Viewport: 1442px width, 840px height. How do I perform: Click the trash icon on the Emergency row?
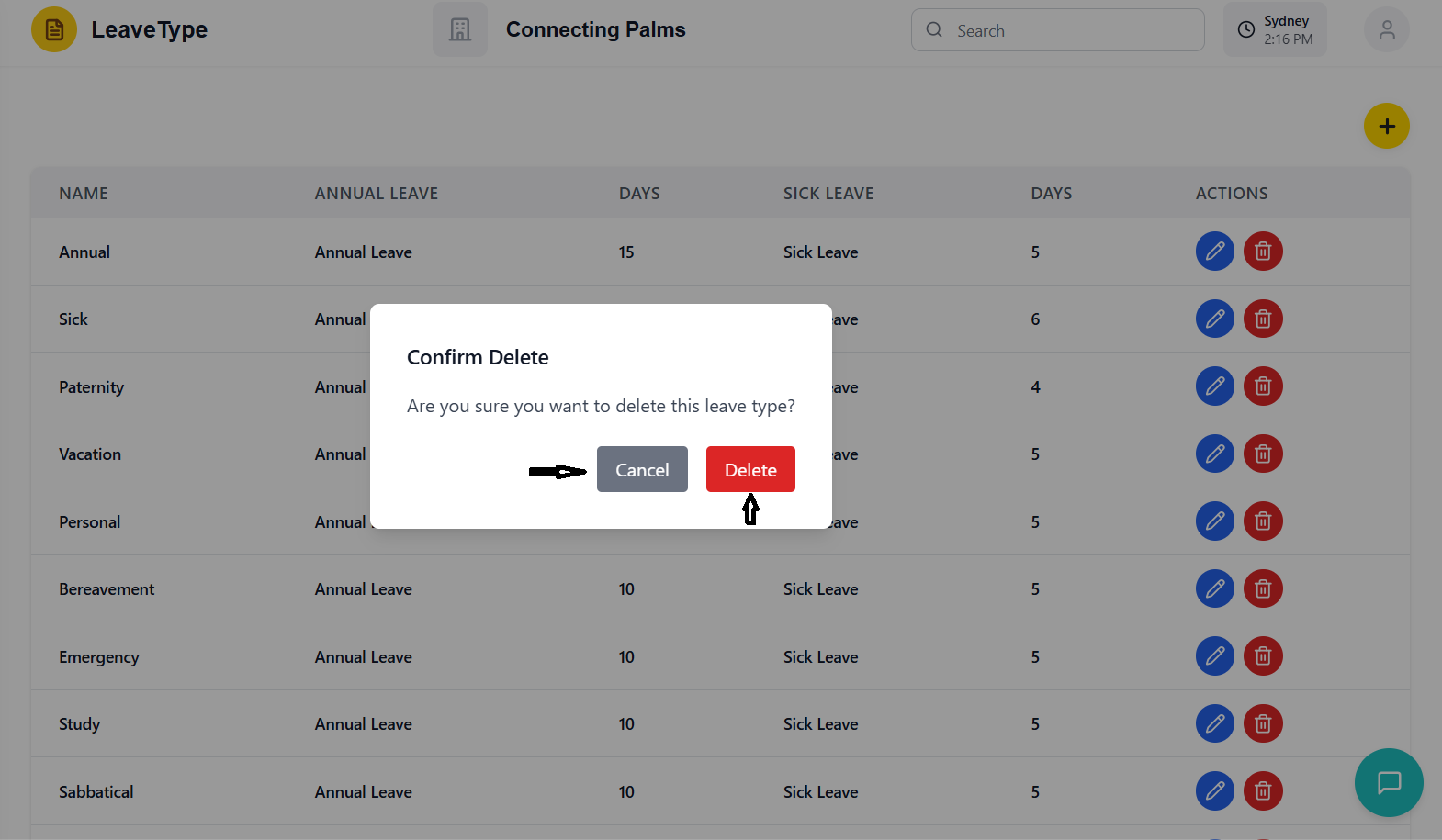pyautogui.click(x=1263, y=655)
